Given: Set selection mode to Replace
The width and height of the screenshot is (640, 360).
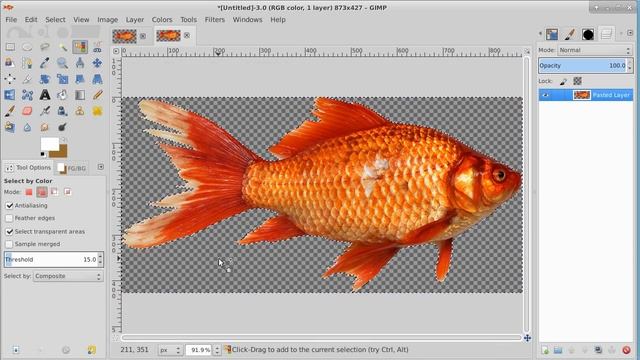Looking at the screenshot, I should tap(29, 192).
